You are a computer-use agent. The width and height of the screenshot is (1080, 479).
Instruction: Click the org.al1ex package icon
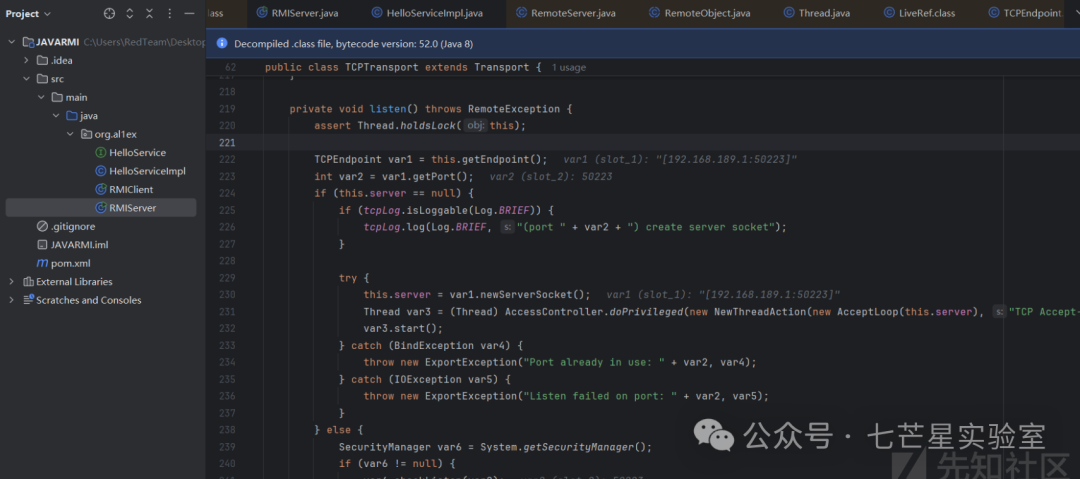(x=86, y=134)
